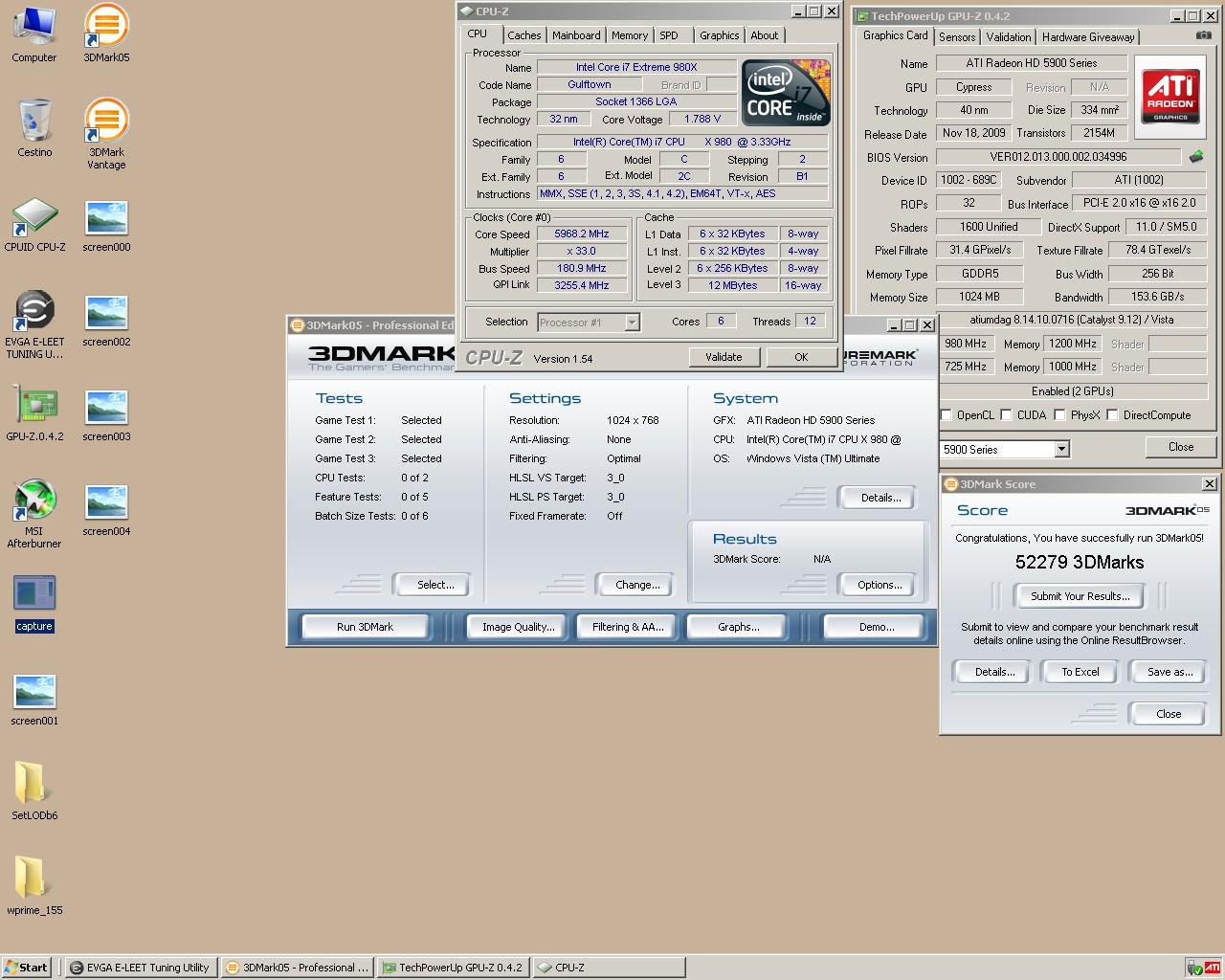
Task: Open Image Quality... in 3DMark05
Action: [x=518, y=627]
